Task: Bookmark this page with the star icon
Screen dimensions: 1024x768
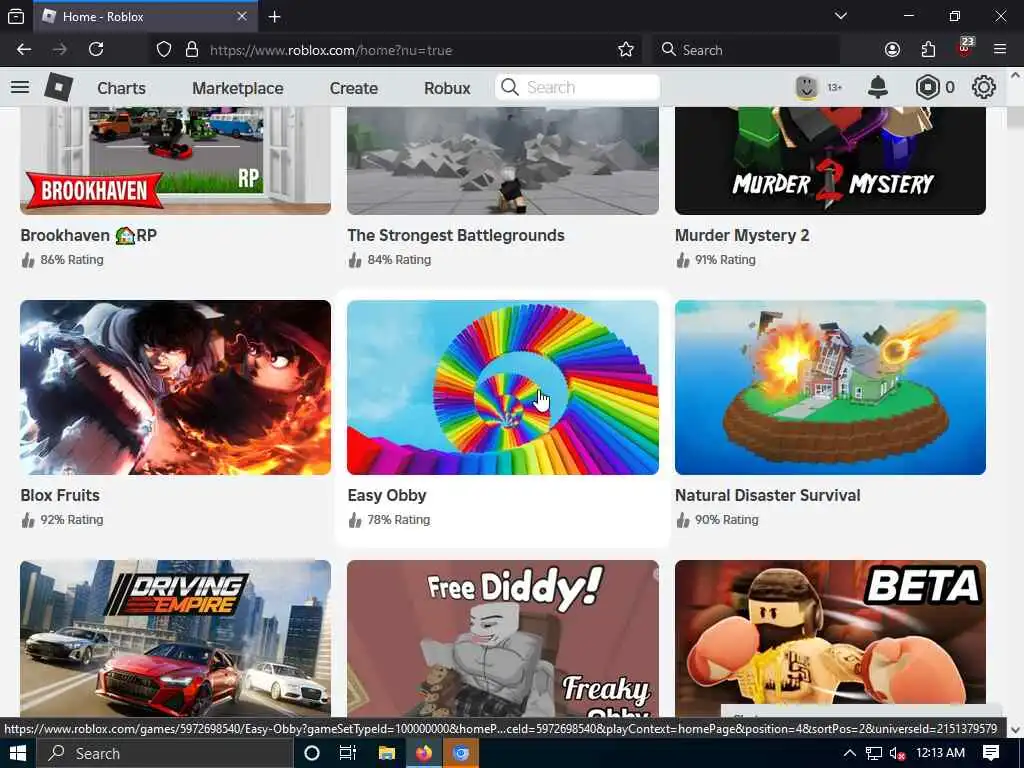Action: 626,50
